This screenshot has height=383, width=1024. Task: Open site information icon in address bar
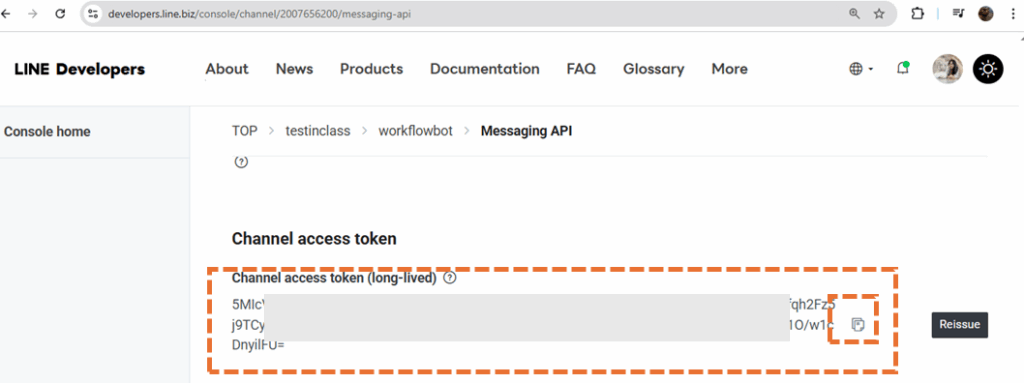click(94, 14)
